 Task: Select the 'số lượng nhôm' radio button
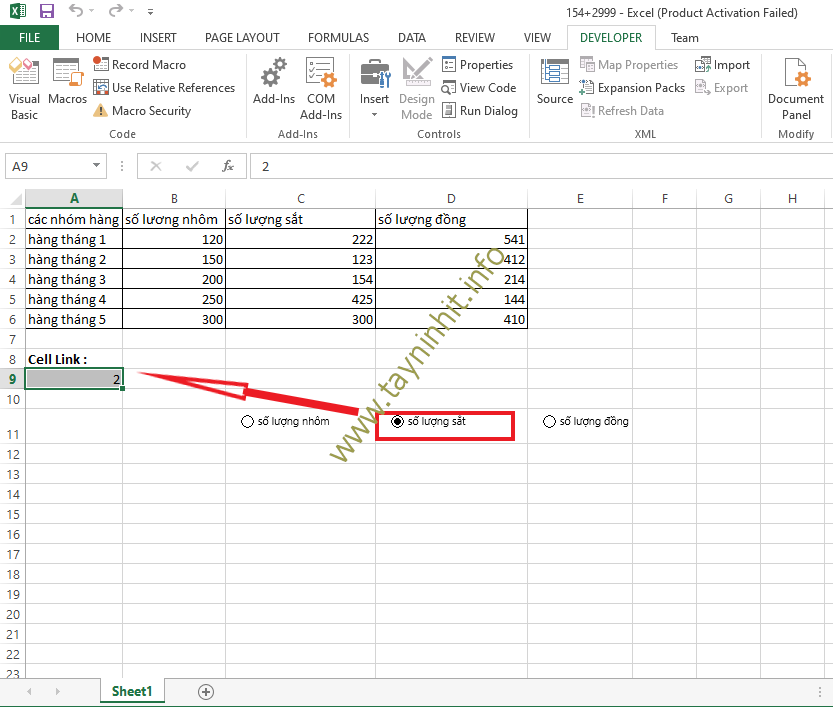[248, 422]
